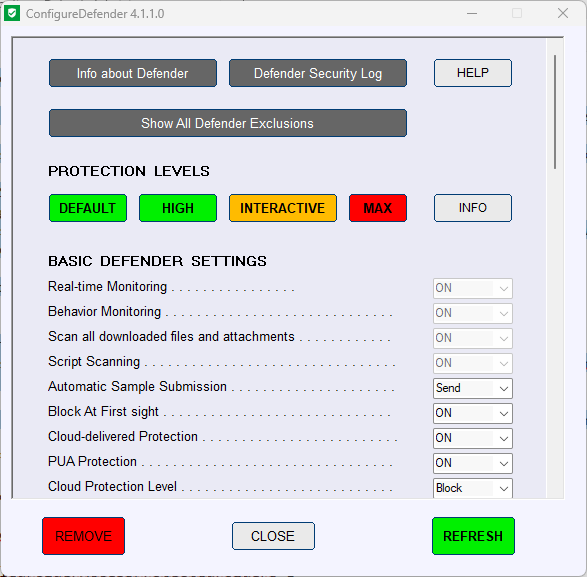
Task: Expand PUA Protection dropdown
Action: (x=473, y=463)
